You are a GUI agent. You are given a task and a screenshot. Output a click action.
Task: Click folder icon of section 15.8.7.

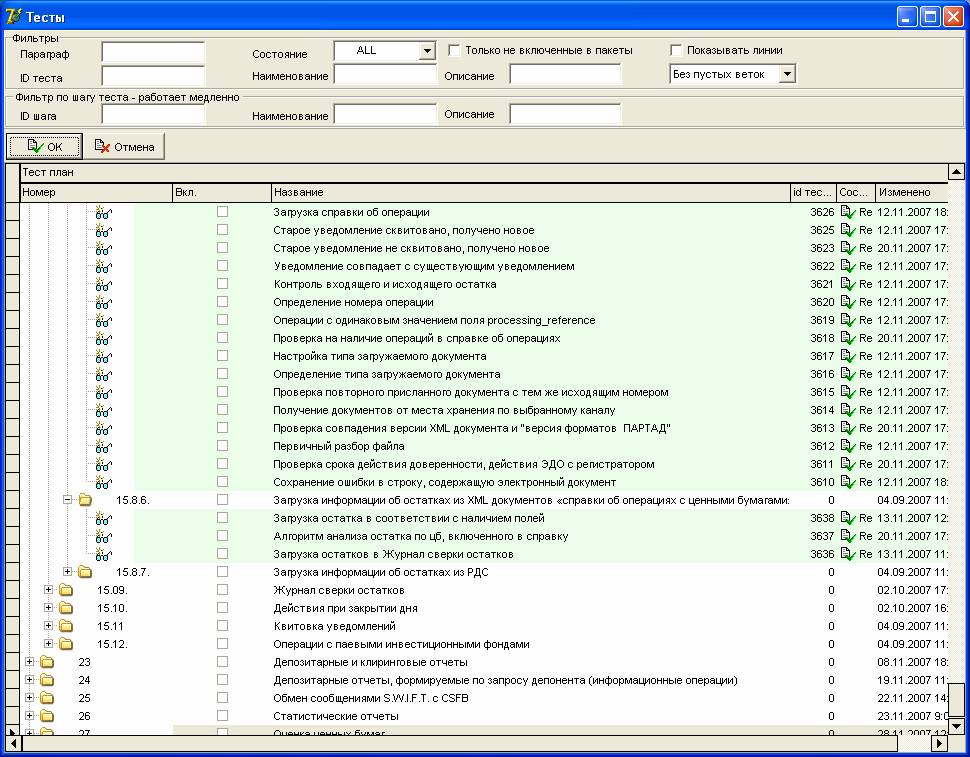click(85, 571)
